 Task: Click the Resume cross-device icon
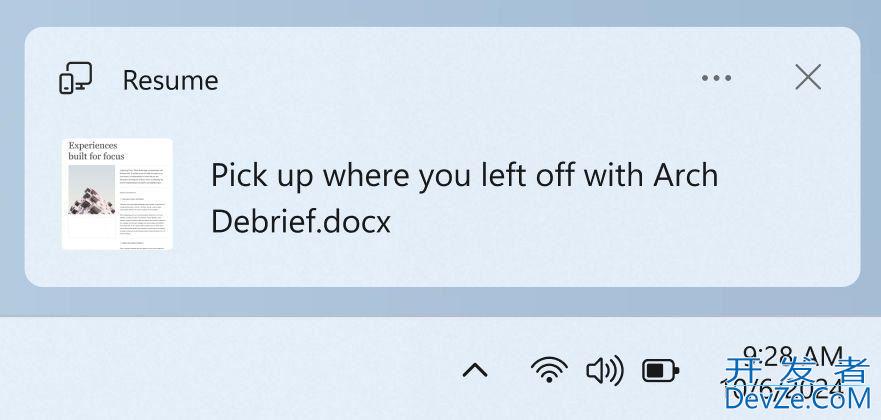pos(76,79)
